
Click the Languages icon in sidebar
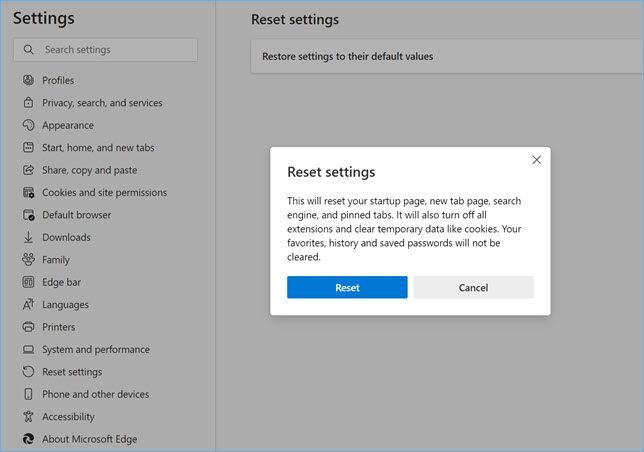[x=28, y=305]
